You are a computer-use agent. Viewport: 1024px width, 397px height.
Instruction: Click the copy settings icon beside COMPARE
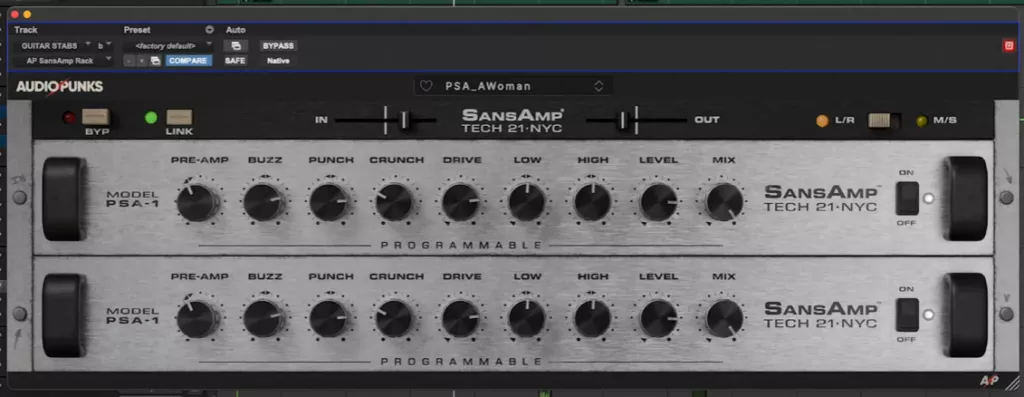coord(155,61)
